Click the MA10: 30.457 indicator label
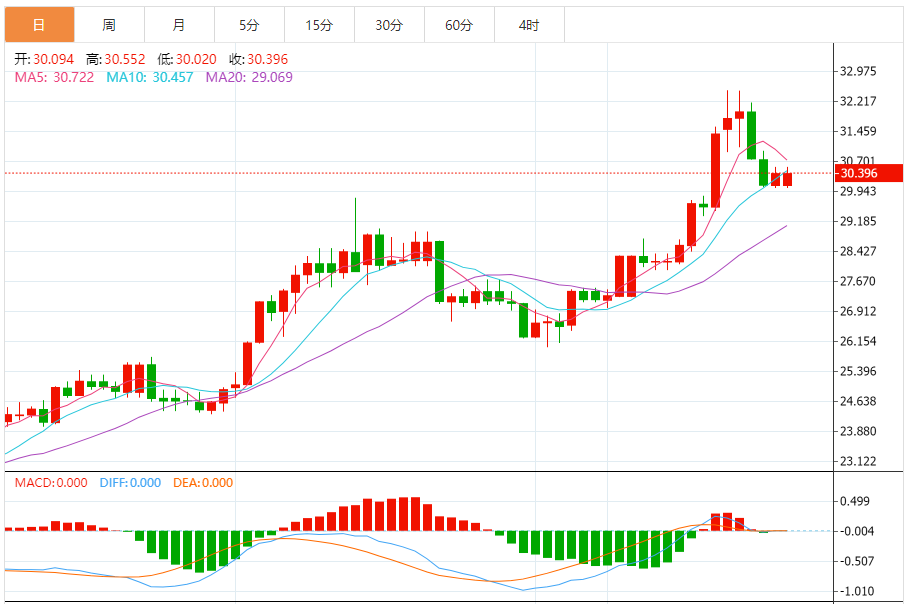Image resolution: width=910 pixels, height=604 pixels. tap(150, 77)
